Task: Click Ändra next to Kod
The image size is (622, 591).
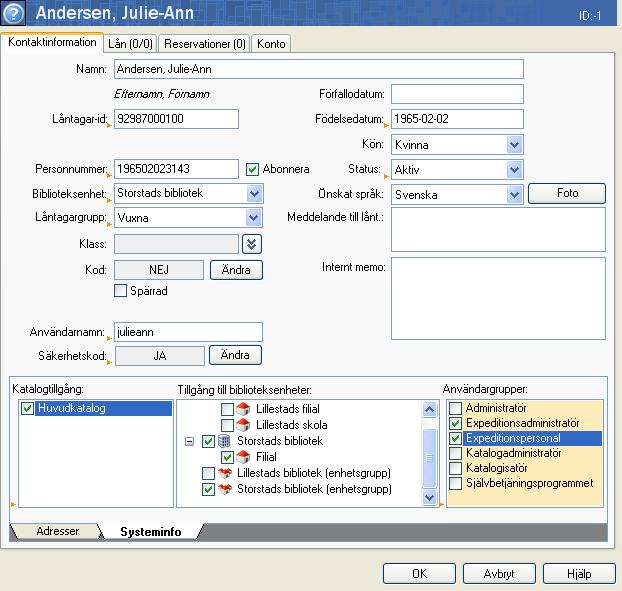Action: pos(236,270)
